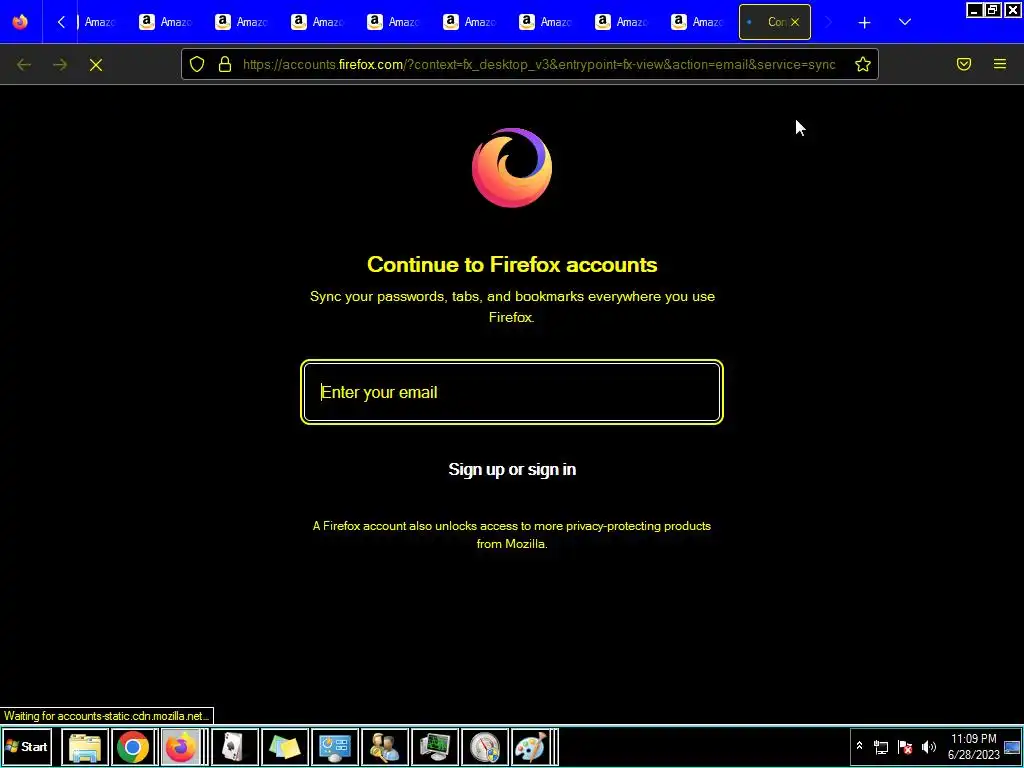This screenshot has height=768, width=1024.
Task: Select the Firefox taskbar button
Action: click(180, 747)
